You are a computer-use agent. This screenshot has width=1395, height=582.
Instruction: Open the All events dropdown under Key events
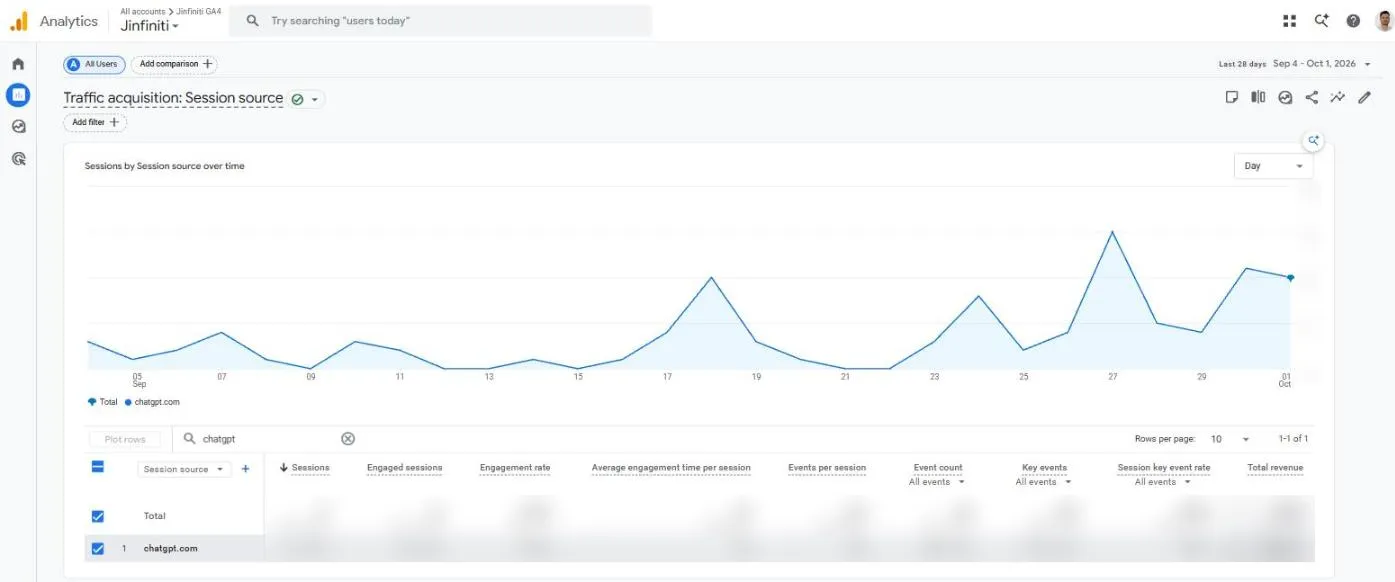(1043, 482)
